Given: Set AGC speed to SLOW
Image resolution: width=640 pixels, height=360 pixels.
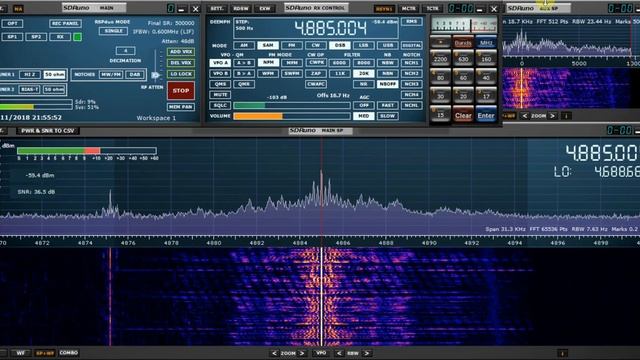Looking at the screenshot, I should [x=387, y=116].
